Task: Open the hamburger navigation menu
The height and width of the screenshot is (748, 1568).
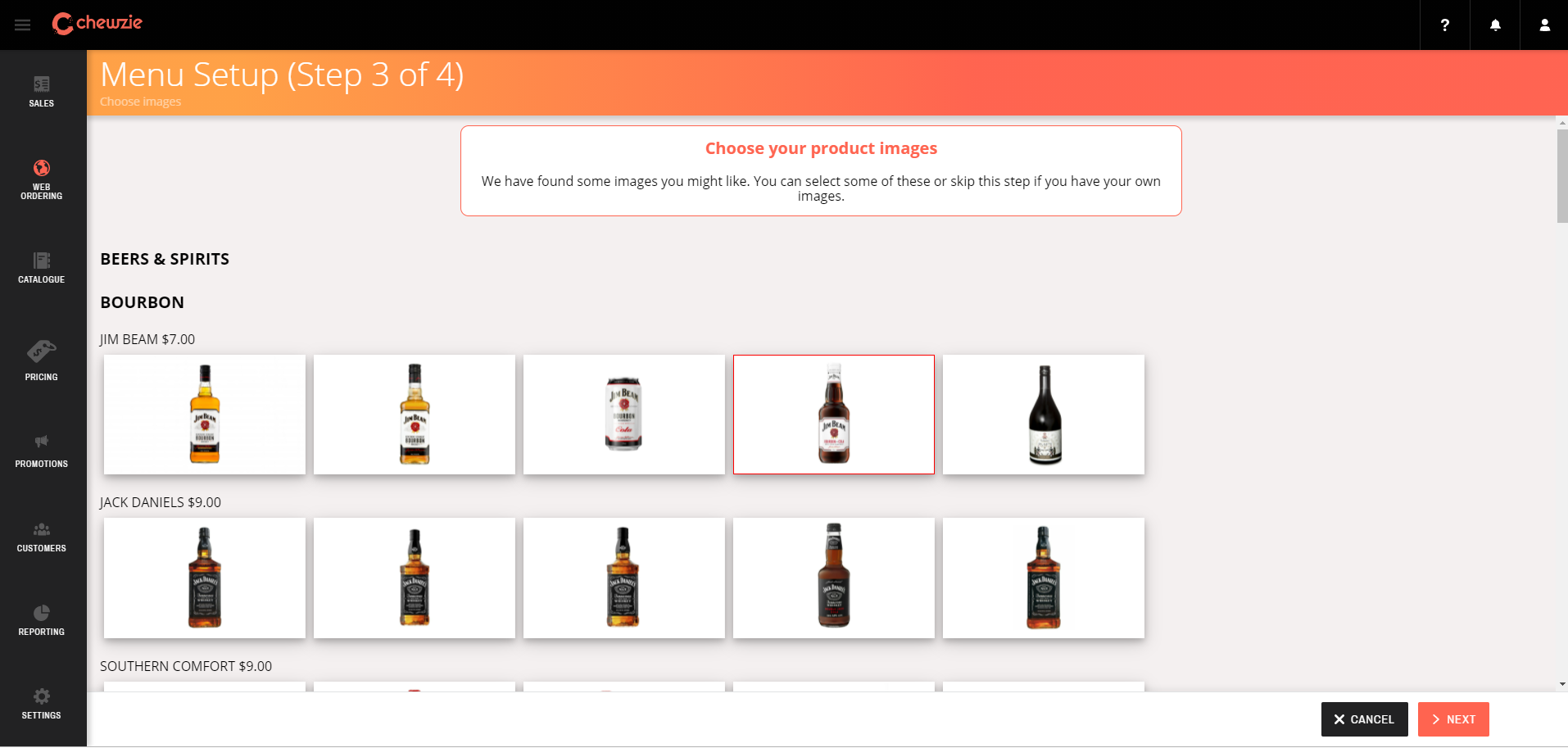Action: tap(22, 25)
